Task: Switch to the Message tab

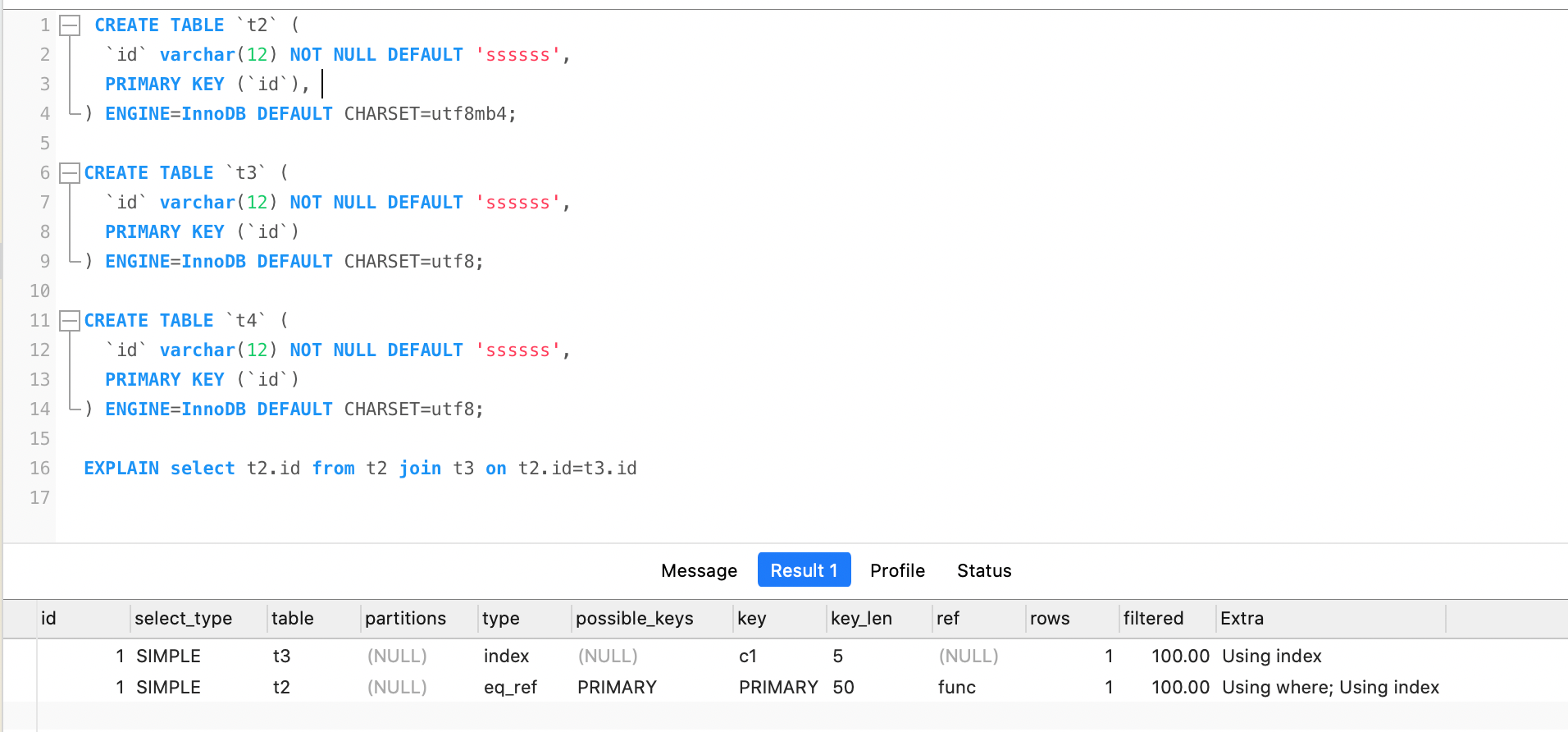Action: pos(699,570)
